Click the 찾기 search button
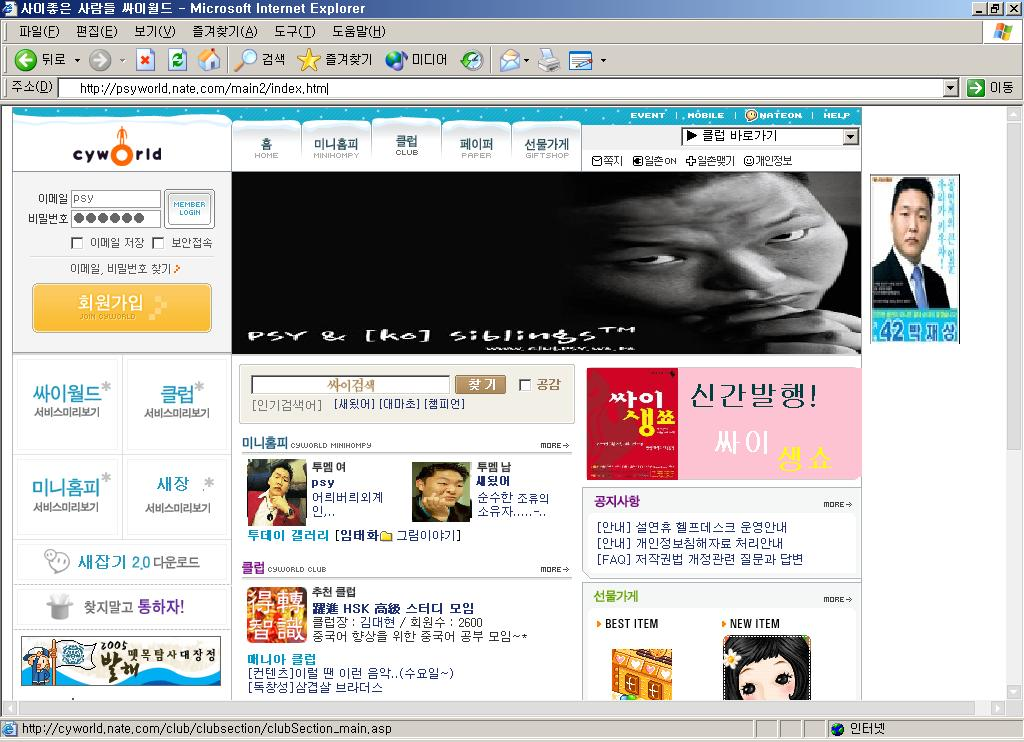The width and height of the screenshot is (1024, 742). 482,385
